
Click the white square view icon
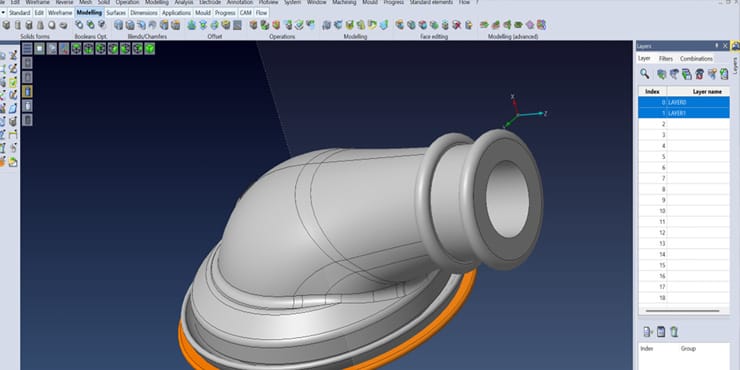pos(40,49)
